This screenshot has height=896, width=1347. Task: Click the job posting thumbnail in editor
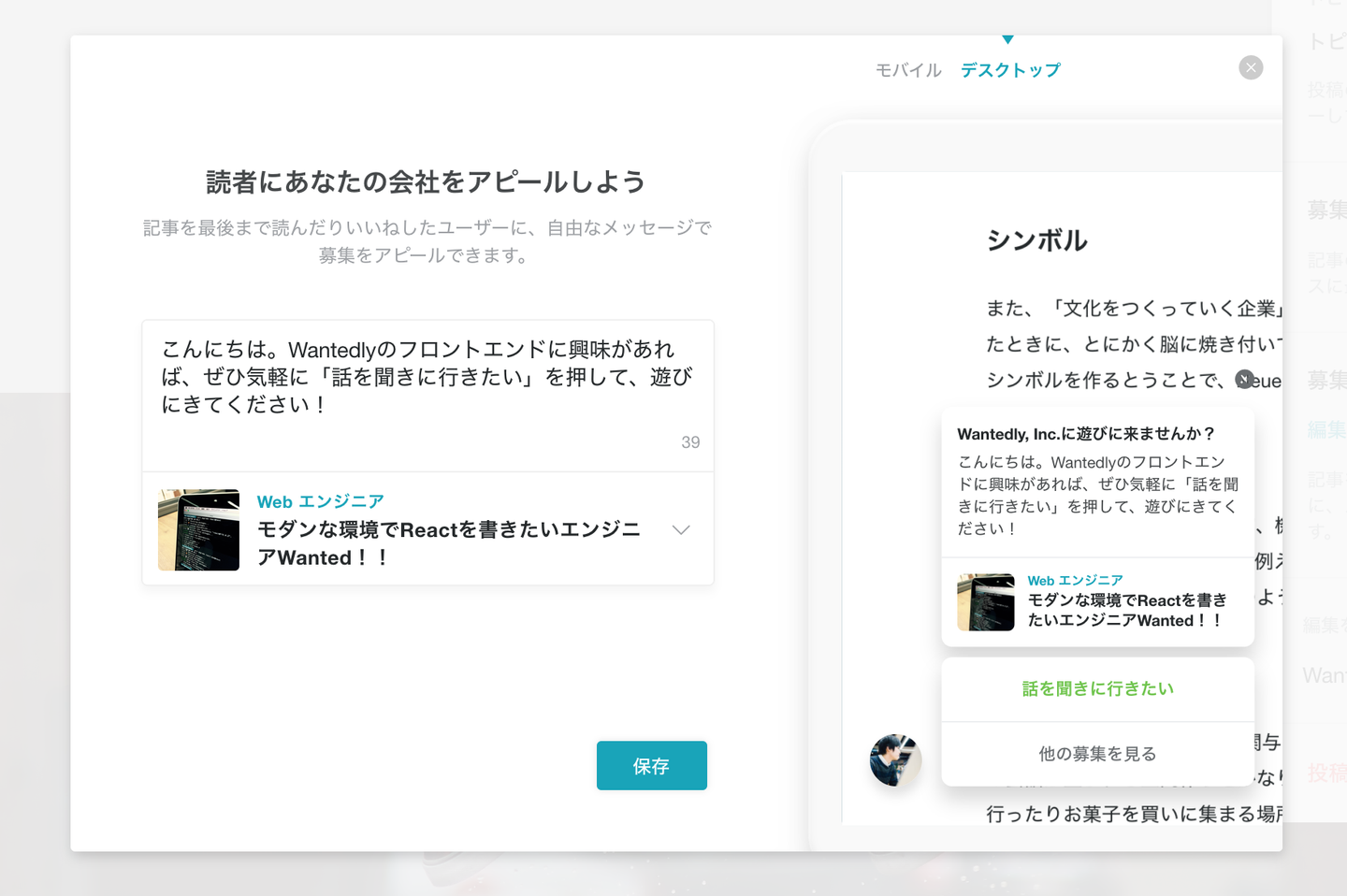(x=198, y=529)
